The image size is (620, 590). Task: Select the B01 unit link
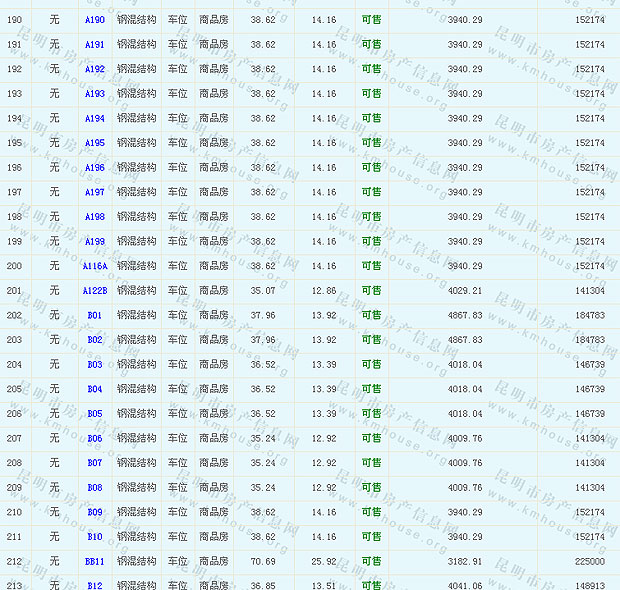tap(95, 315)
